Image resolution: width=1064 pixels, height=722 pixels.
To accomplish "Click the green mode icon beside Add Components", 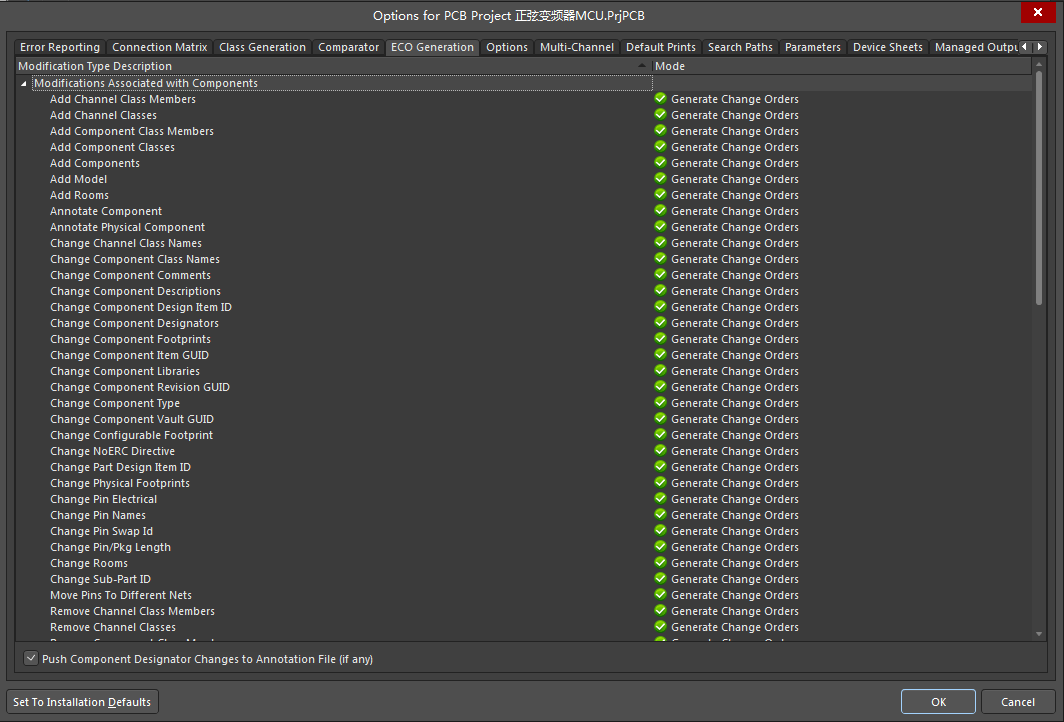I will click(x=660, y=163).
